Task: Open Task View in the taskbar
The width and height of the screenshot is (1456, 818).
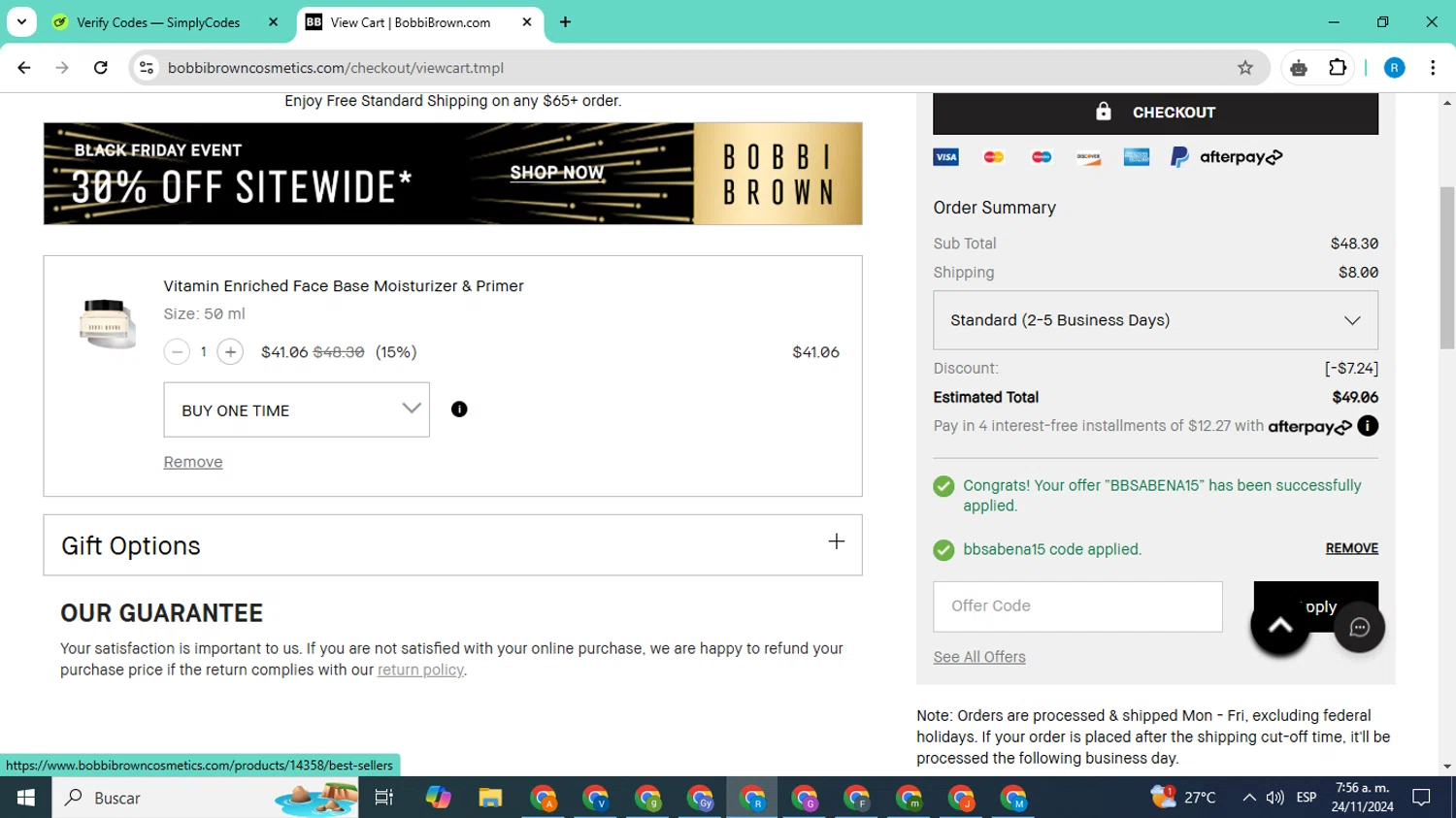Action: coord(384,798)
